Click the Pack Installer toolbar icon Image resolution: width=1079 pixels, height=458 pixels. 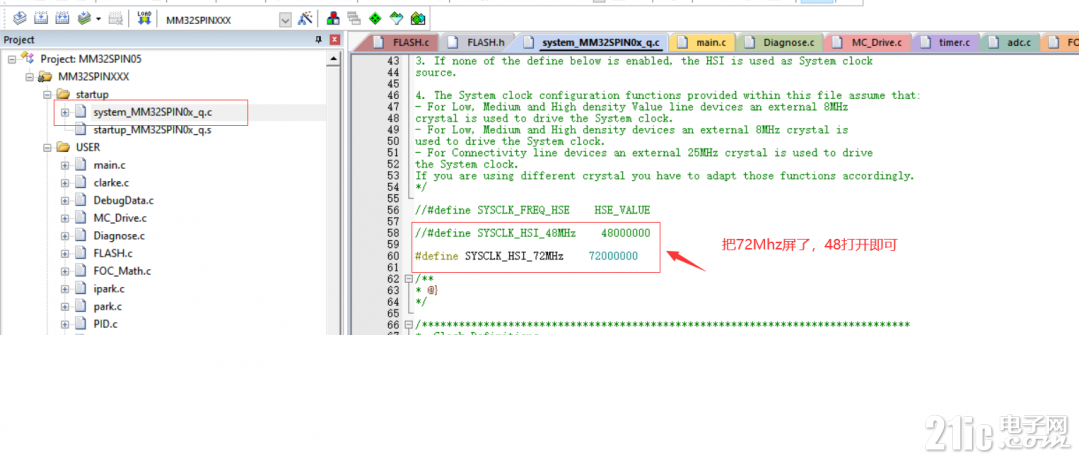418,19
